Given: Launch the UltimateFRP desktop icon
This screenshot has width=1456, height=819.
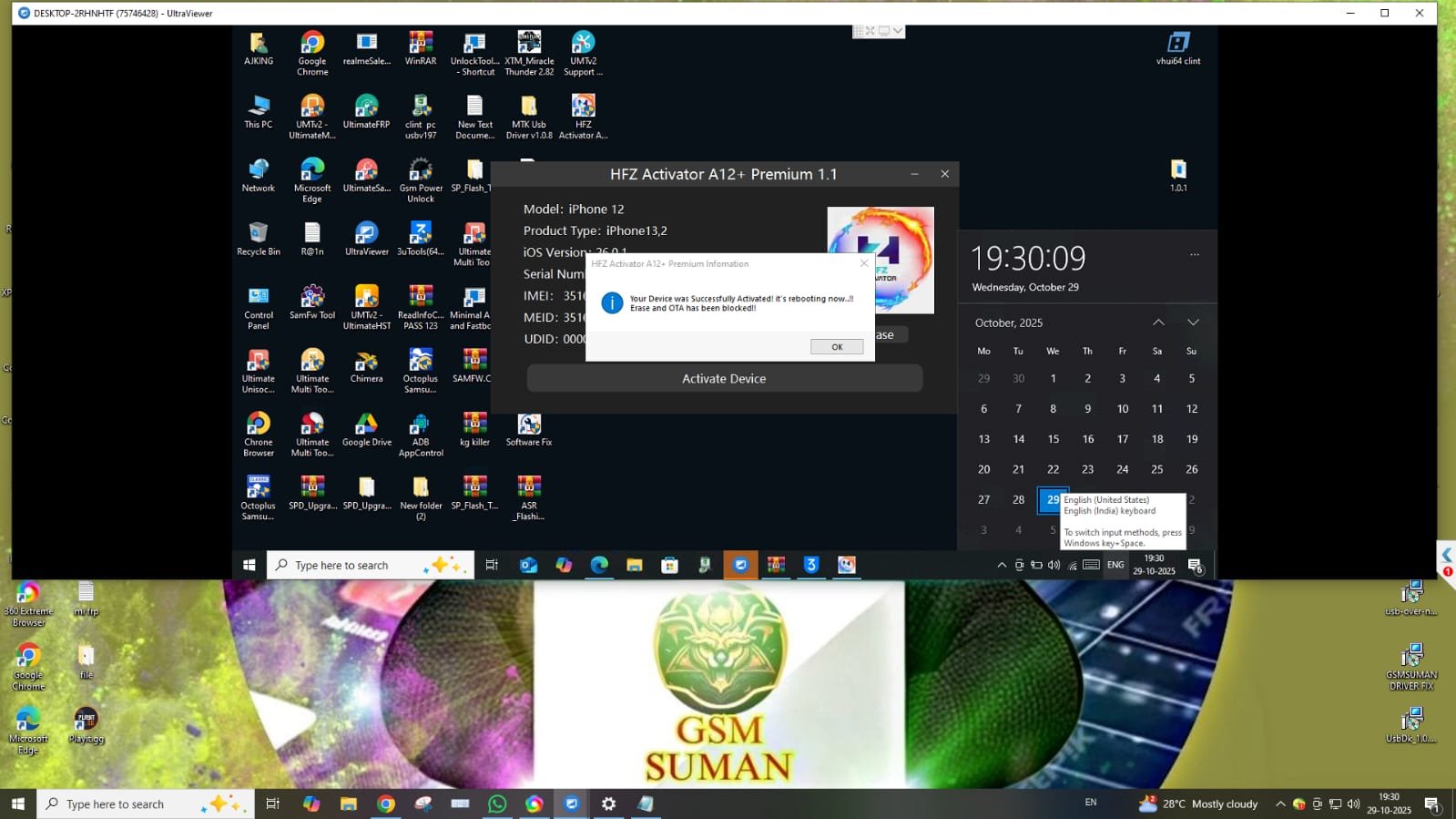Looking at the screenshot, I should tap(366, 112).
